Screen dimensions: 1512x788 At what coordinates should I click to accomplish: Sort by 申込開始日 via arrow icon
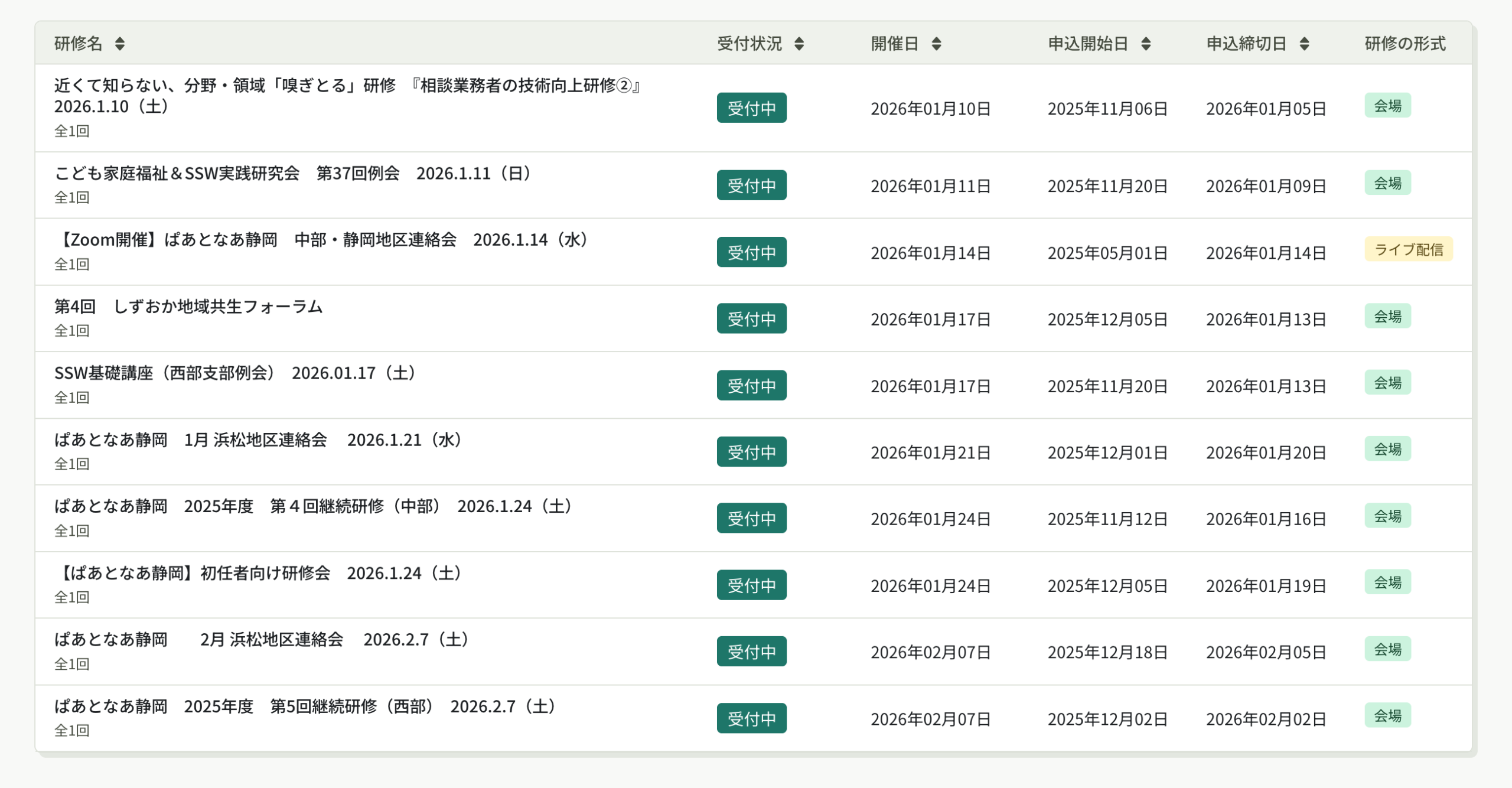click(1146, 44)
